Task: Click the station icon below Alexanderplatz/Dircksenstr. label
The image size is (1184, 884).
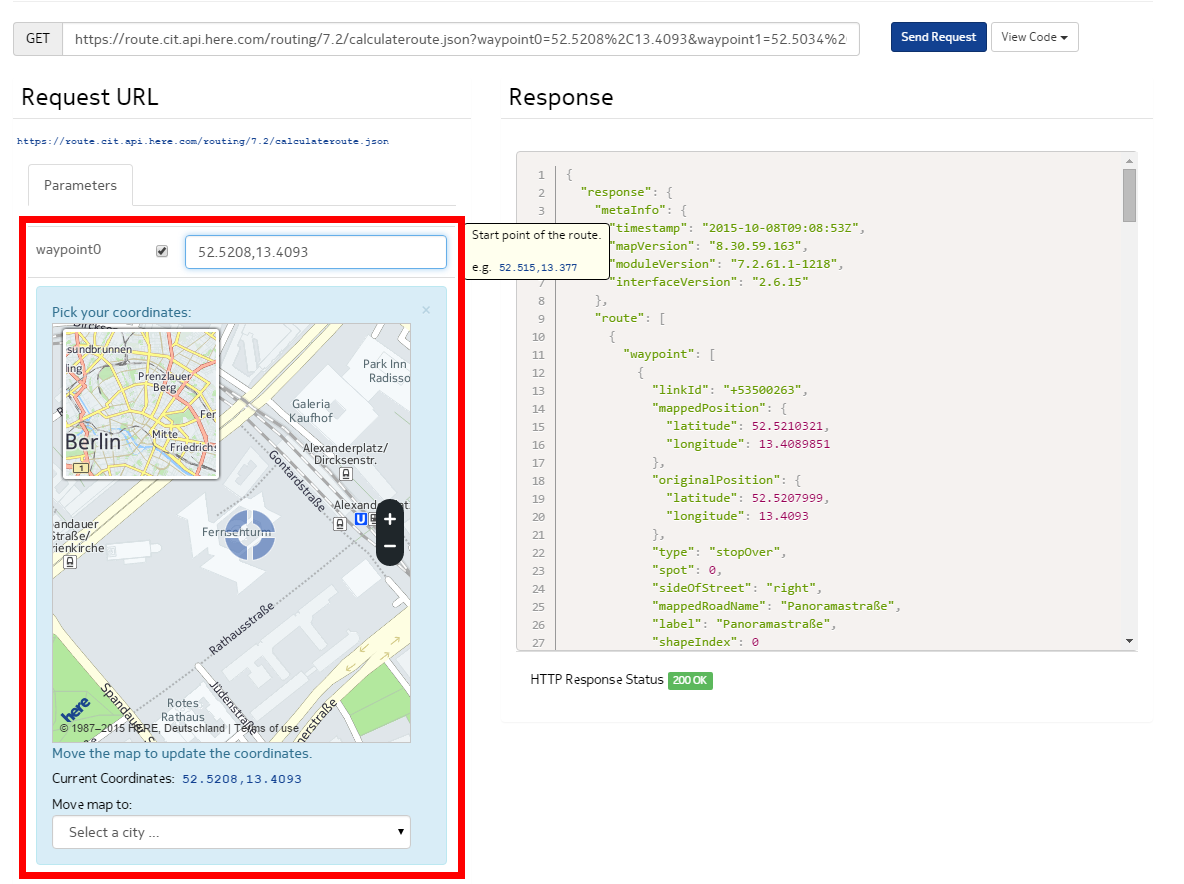Action: pos(346,473)
